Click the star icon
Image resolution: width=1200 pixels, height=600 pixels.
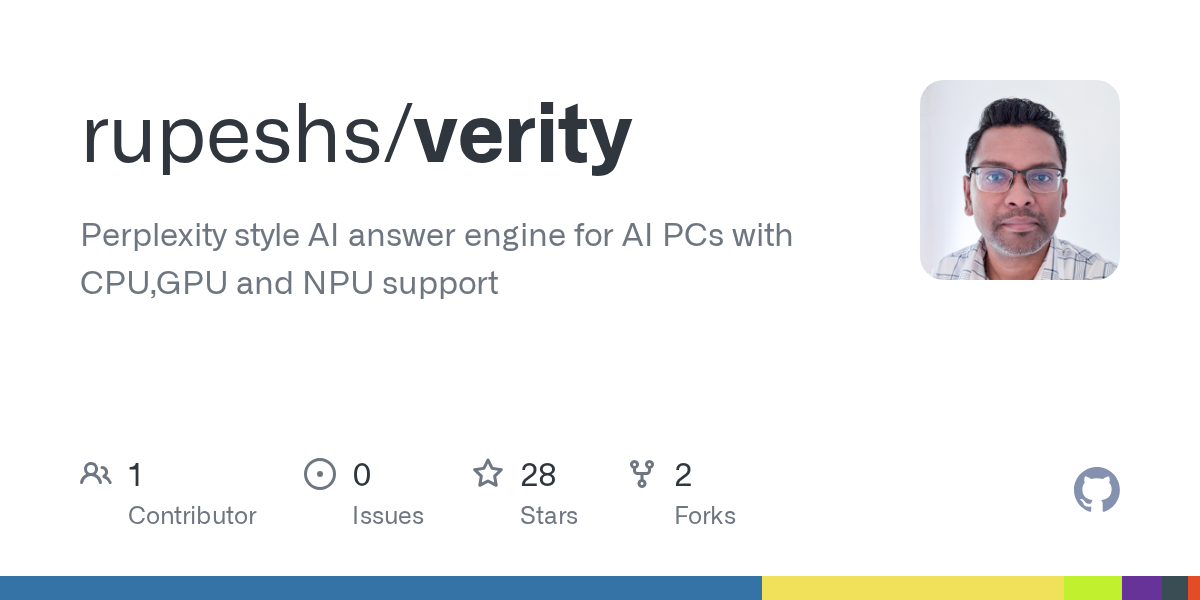coord(488,474)
